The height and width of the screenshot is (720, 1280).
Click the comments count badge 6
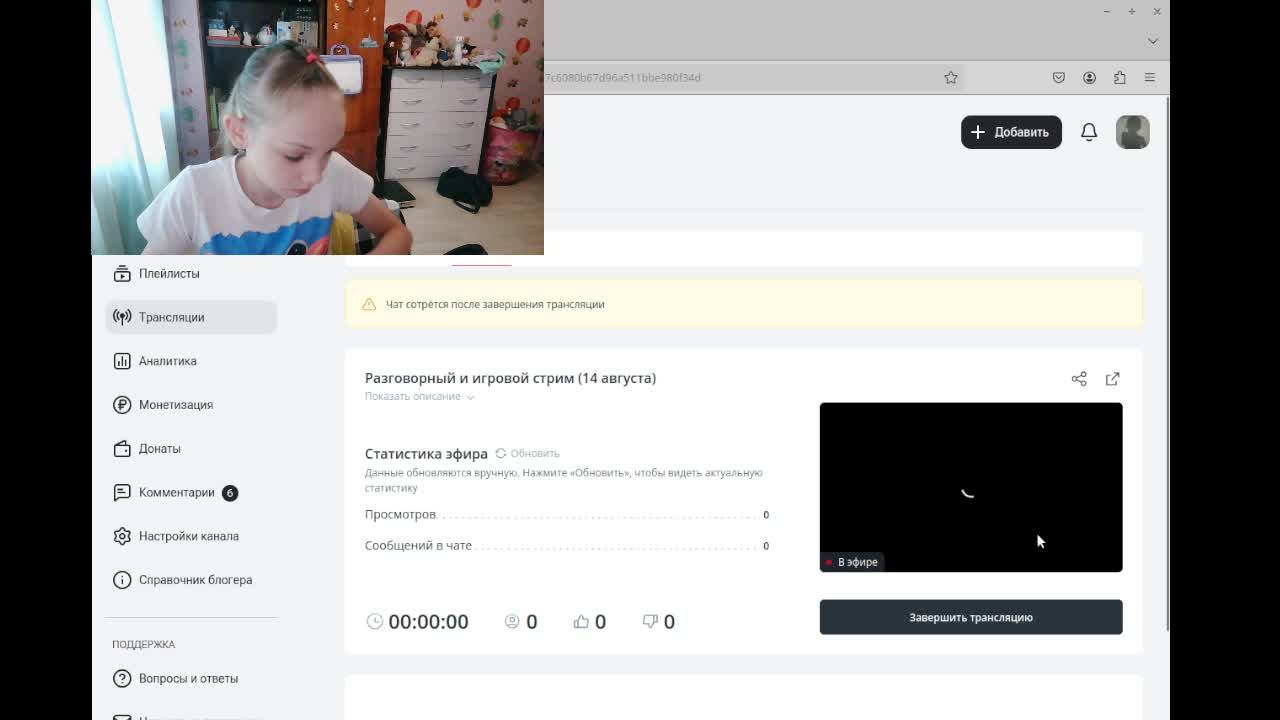[x=230, y=493]
